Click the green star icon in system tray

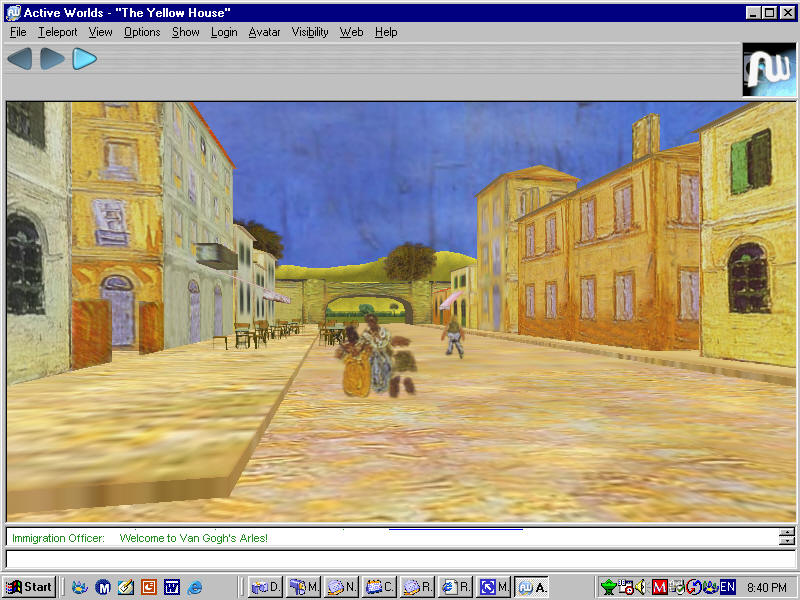click(x=609, y=587)
